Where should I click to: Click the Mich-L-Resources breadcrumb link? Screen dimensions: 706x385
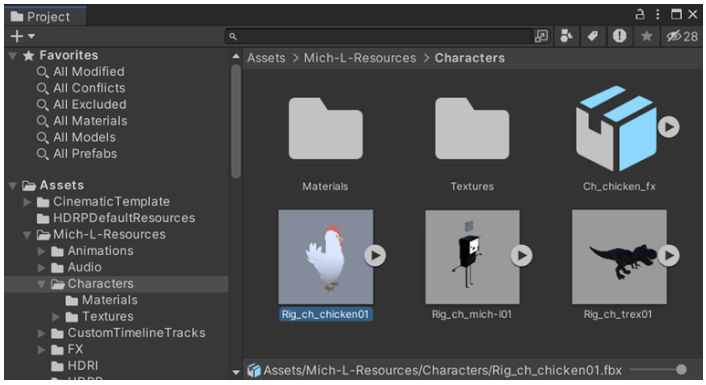360,58
